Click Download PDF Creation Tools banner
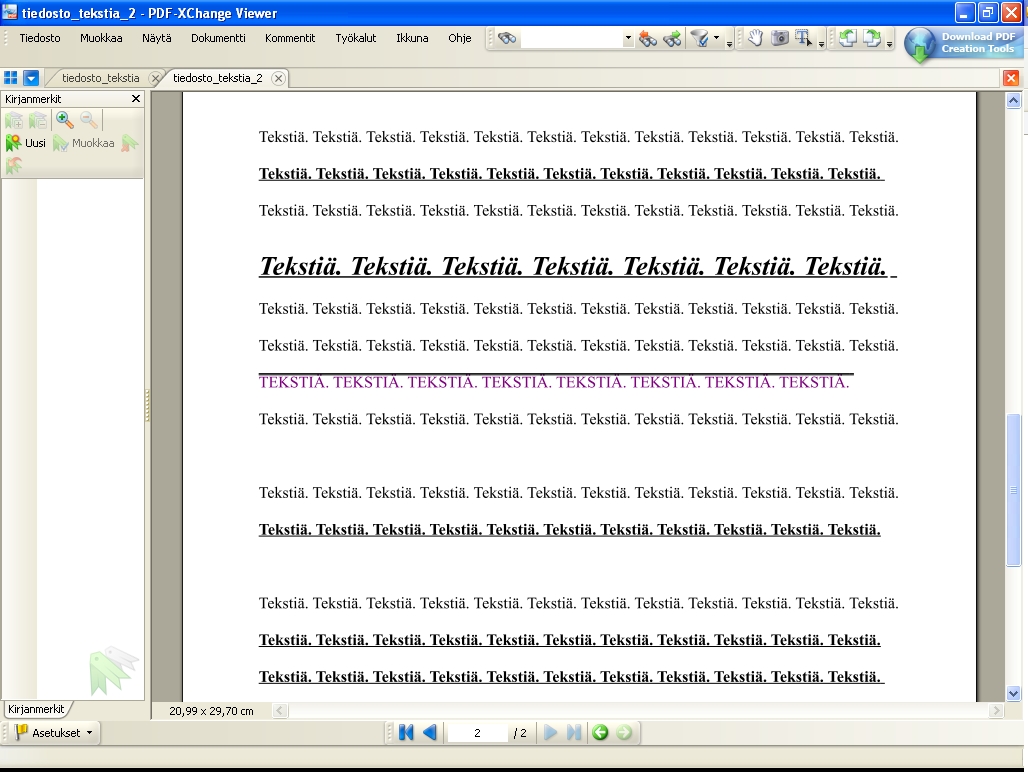This screenshot has width=1028, height=772. click(x=963, y=43)
